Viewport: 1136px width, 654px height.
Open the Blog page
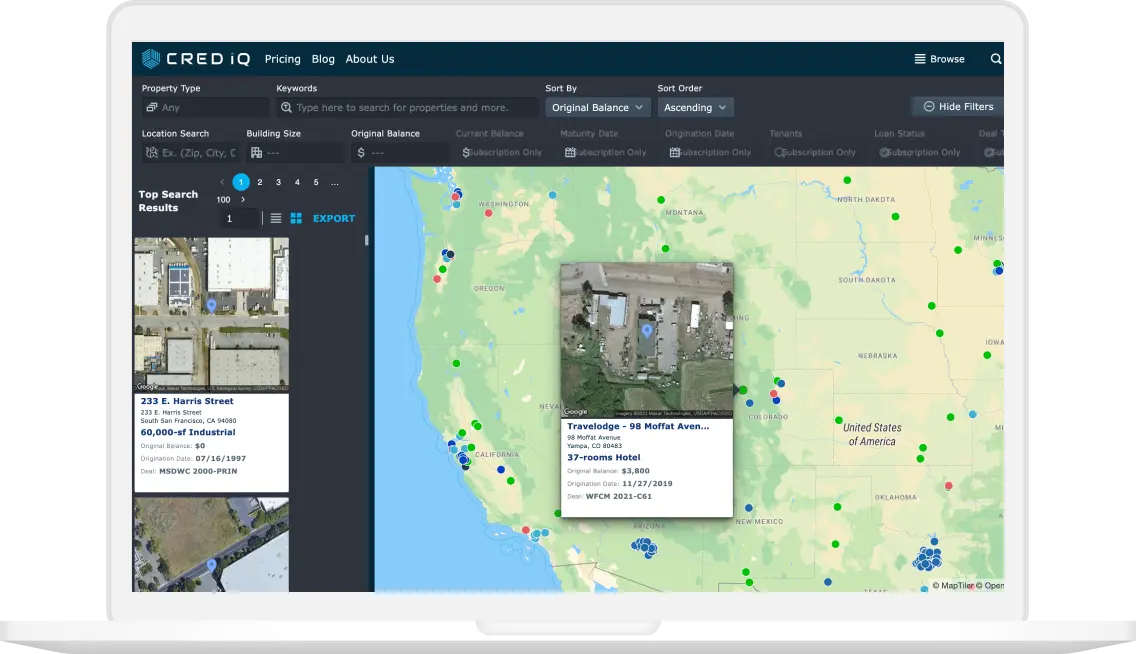pos(323,59)
